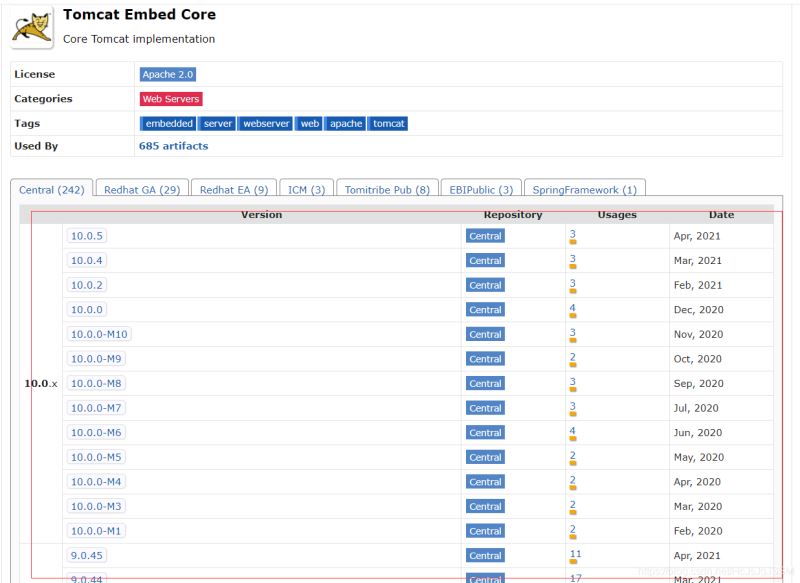Open the 685 artifacts link
The image size is (800, 583).
coord(173,146)
